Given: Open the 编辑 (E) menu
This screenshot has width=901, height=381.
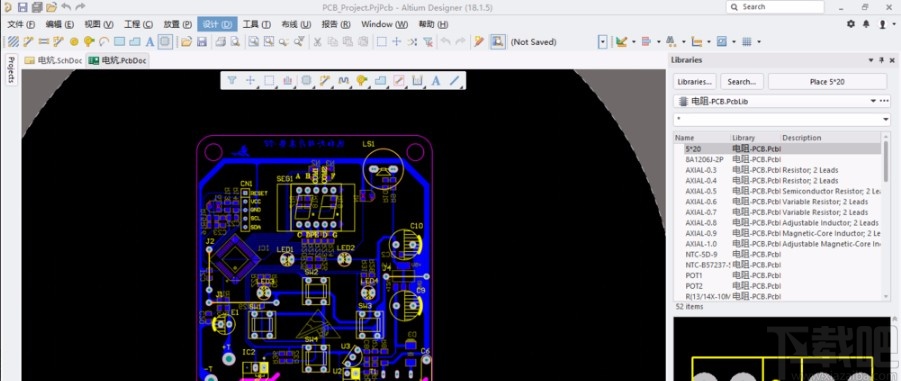Looking at the screenshot, I should pyautogui.click(x=60, y=24).
